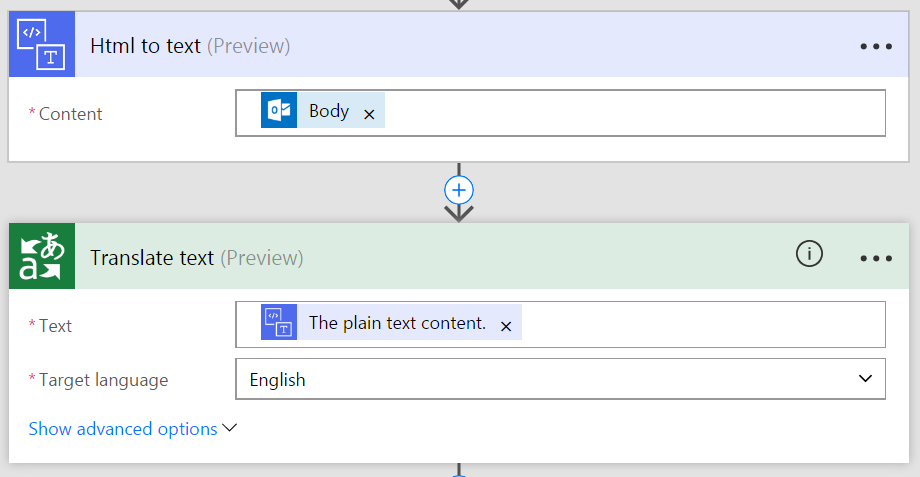This screenshot has height=477, width=920.
Task: Open Translate text ellipsis menu
Action: tap(875, 258)
